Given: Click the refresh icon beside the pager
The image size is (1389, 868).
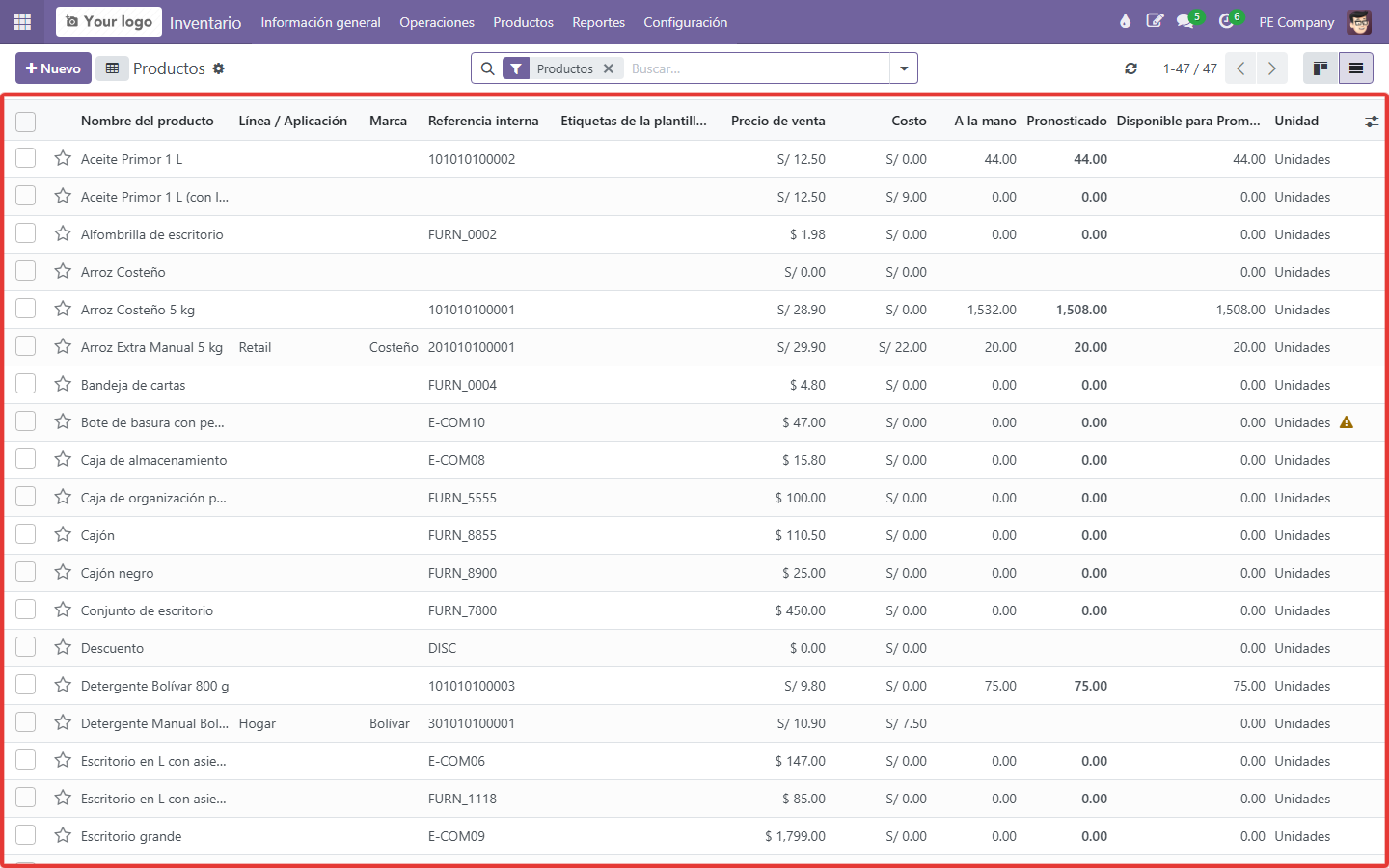Looking at the screenshot, I should (x=1130, y=68).
